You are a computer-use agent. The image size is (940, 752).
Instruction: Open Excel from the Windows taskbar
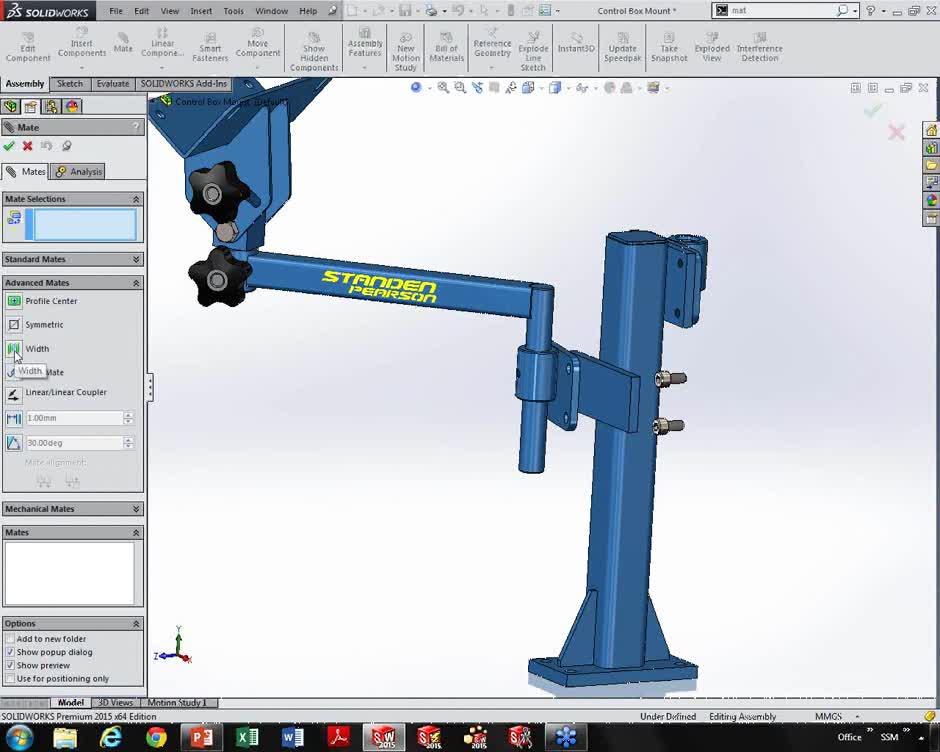tap(247, 738)
